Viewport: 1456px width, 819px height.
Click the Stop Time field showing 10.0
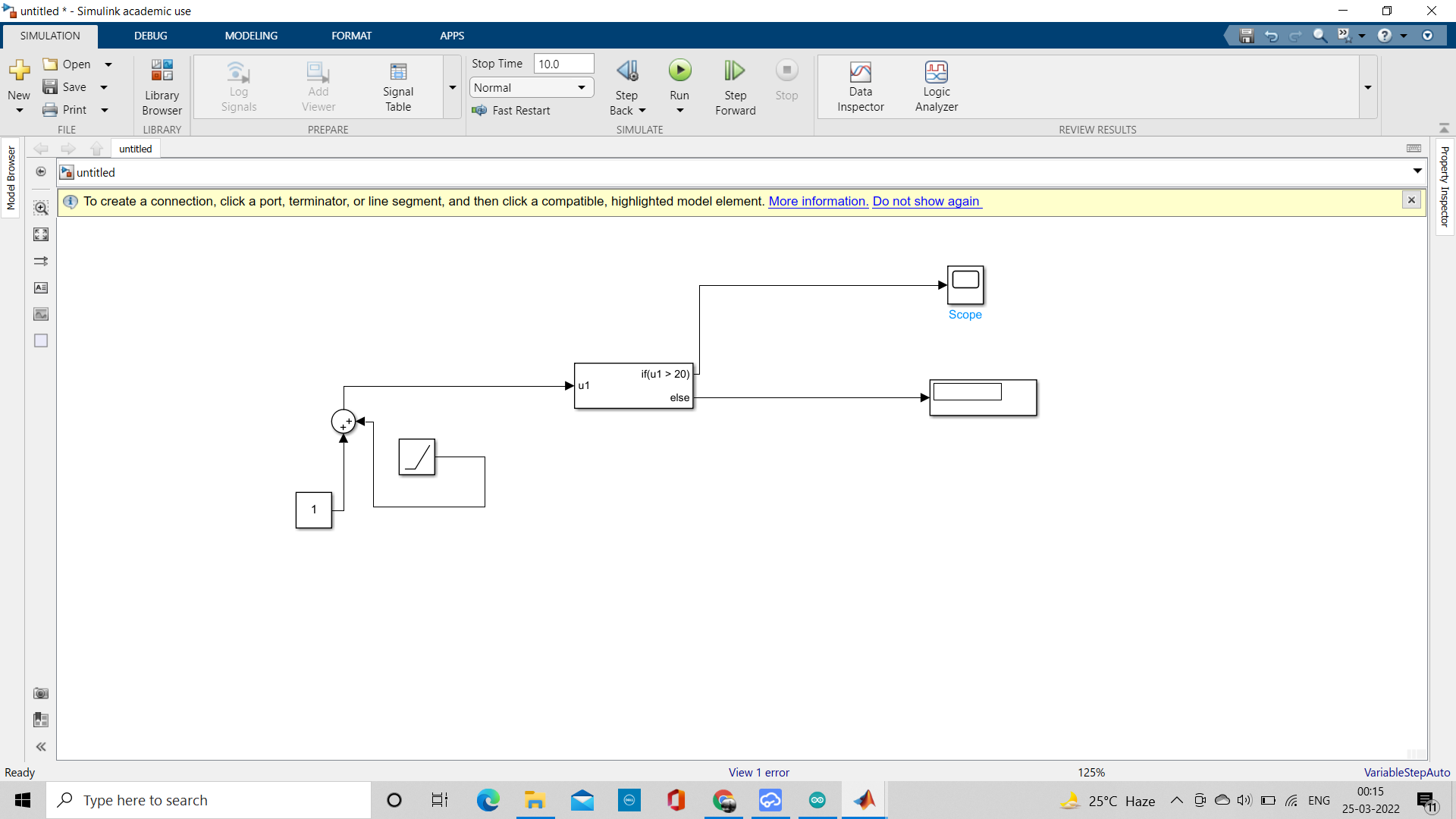pyautogui.click(x=563, y=63)
